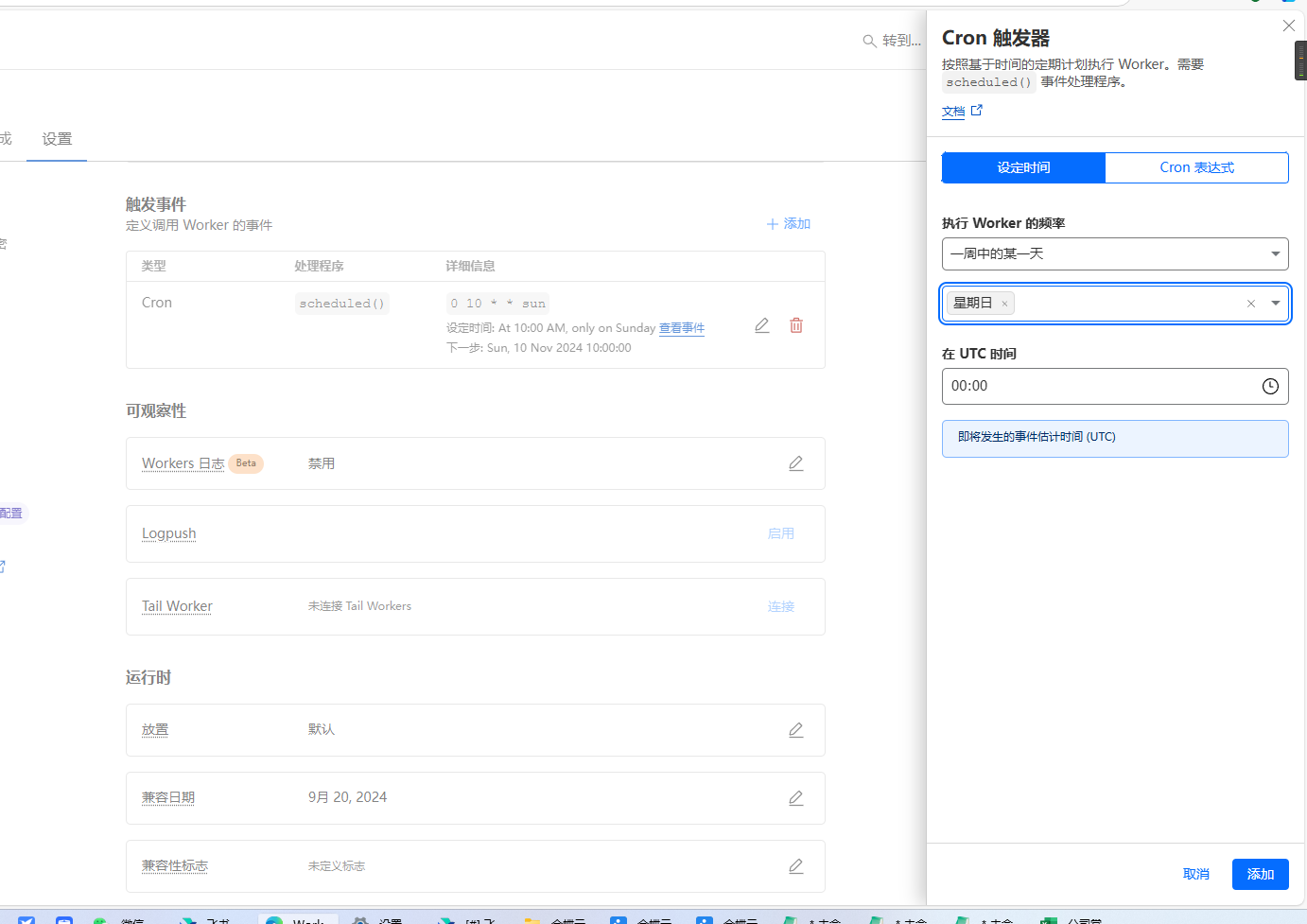Click 取消 to cancel the trigger
This screenshot has width=1307, height=924.
tap(1196, 874)
